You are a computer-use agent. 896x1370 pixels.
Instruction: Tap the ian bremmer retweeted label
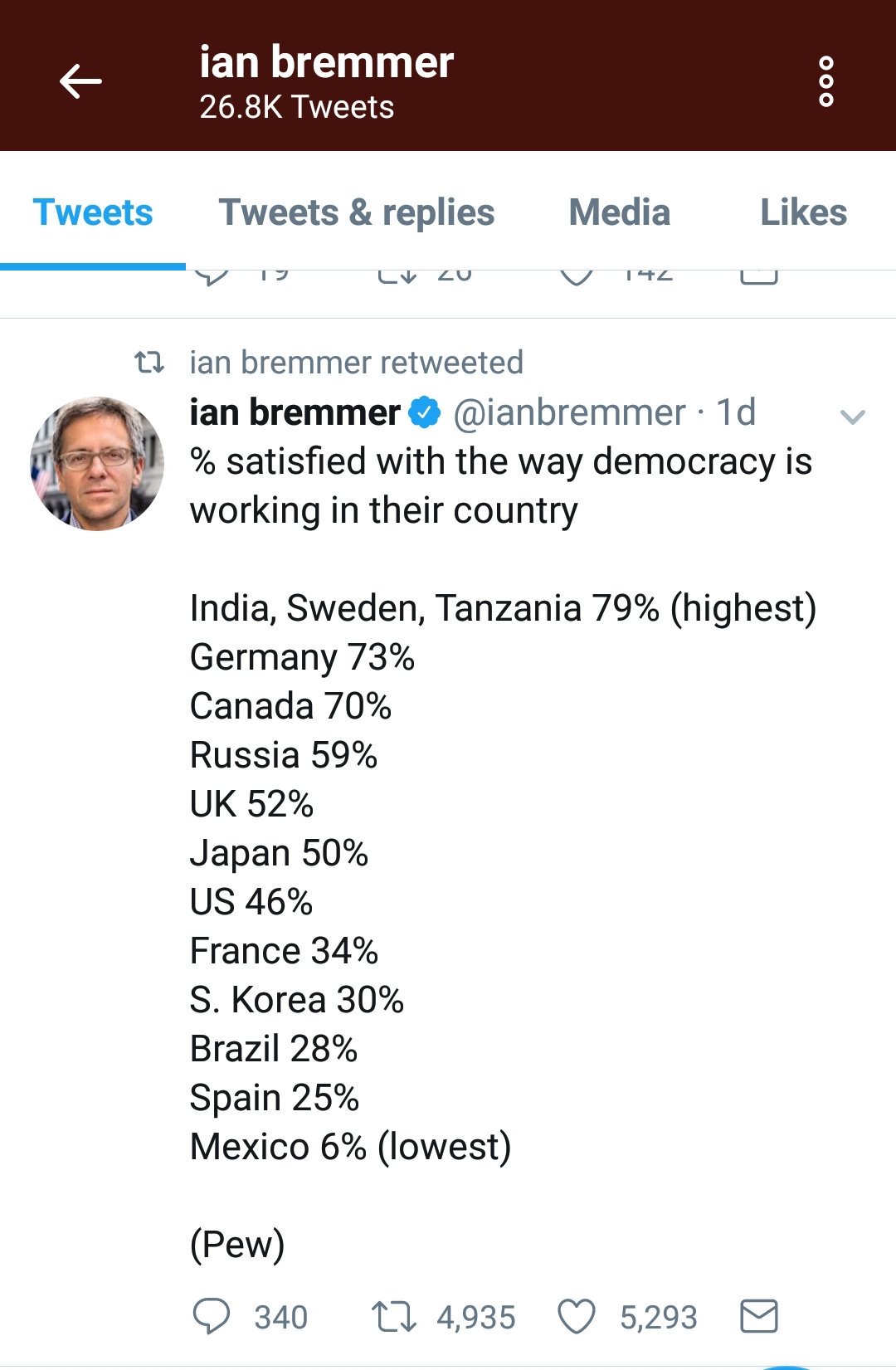click(356, 363)
